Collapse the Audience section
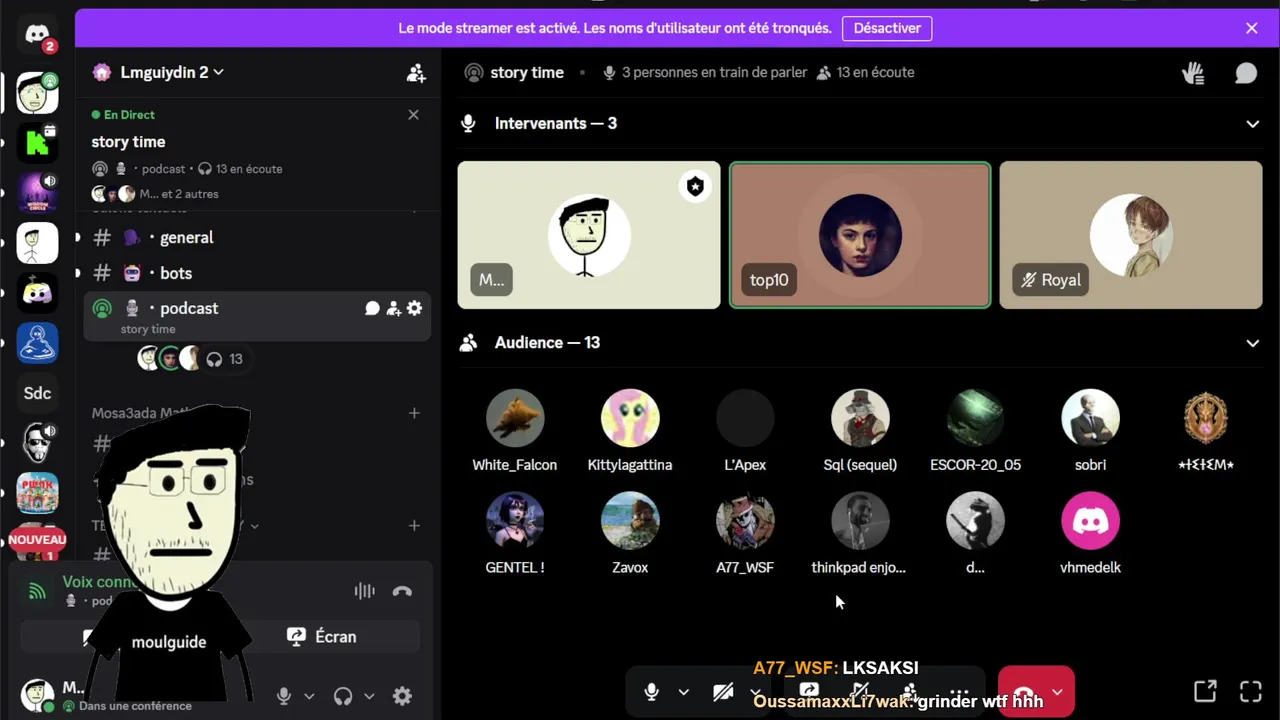The width and height of the screenshot is (1280, 720). 1252,343
